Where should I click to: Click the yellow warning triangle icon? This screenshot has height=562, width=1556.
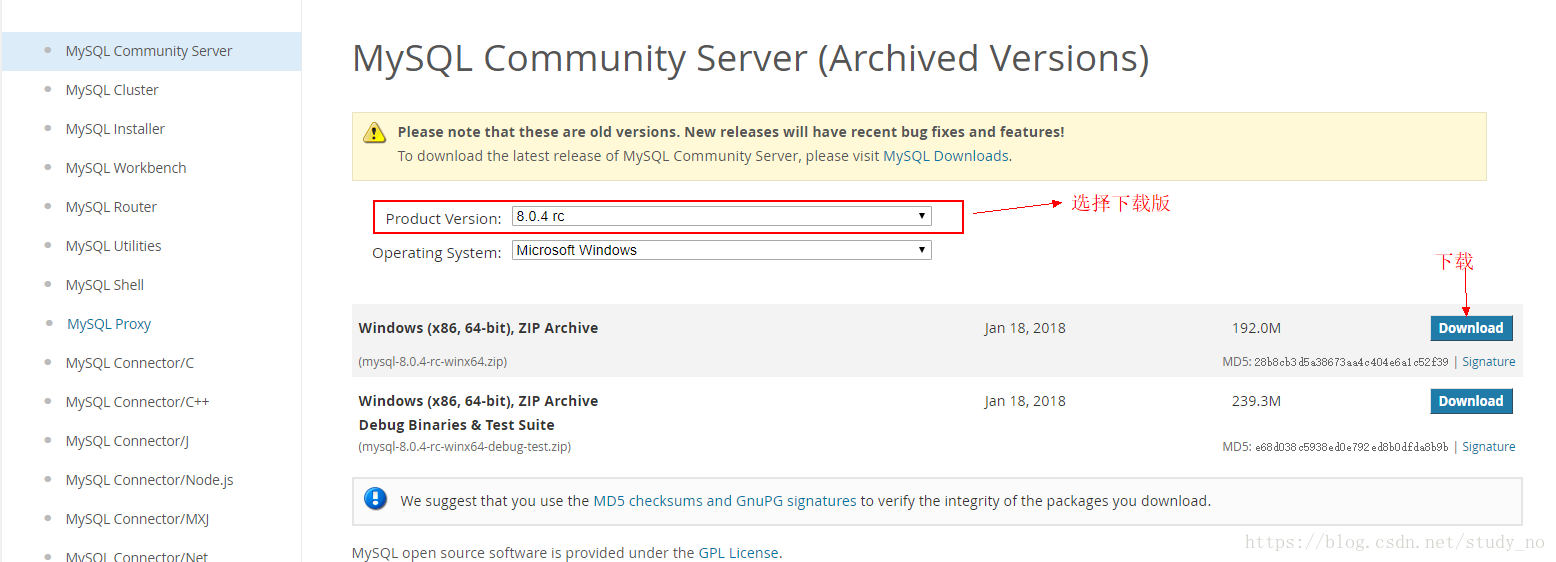click(374, 132)
